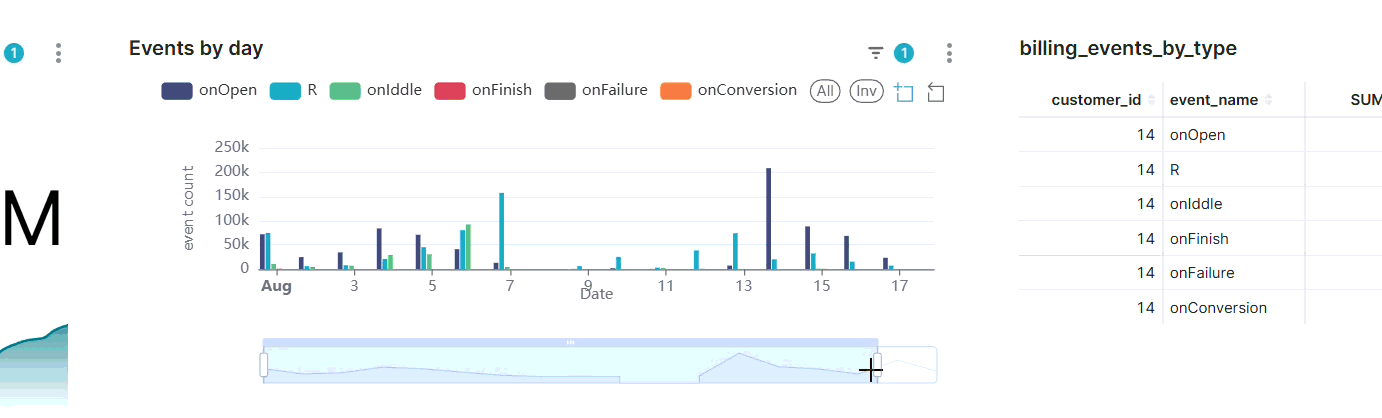The image size is (1382, 418).
Task: Click the Events by day filter count badge
Action: click(x=904, y=53)
